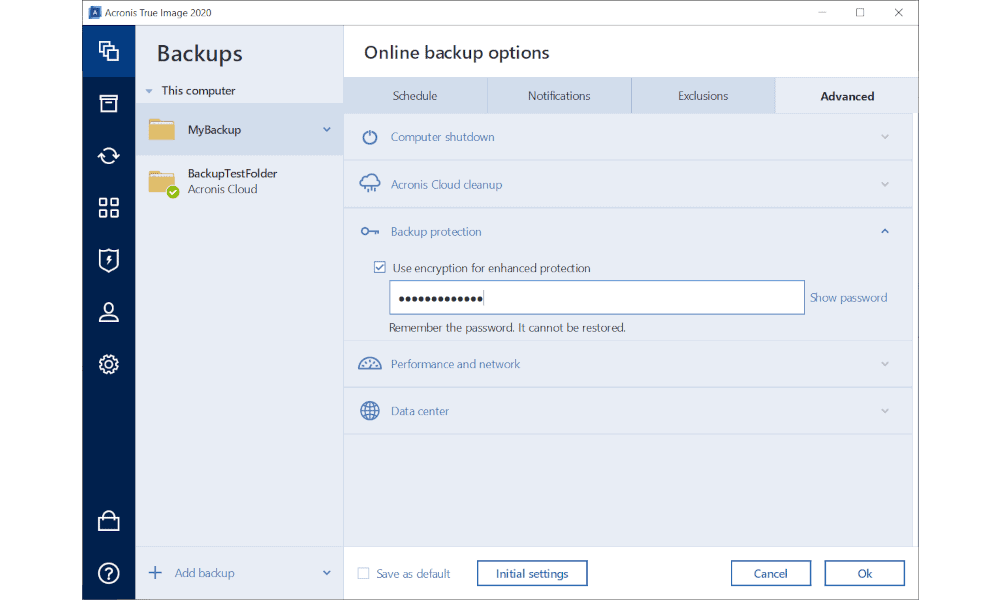This screenshot has height=600, width=1000.
Task: Click the Acronis app logo in title bar
Action: pyautogui.click(x=95, y=12)
